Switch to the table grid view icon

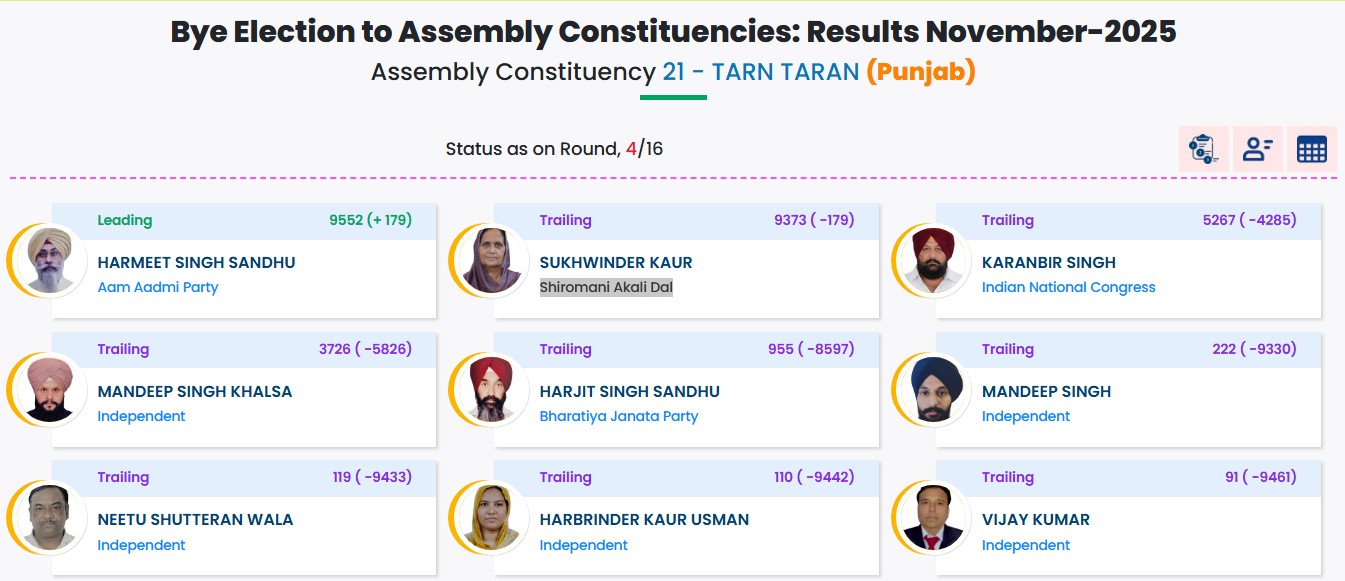click(1311, 149)
